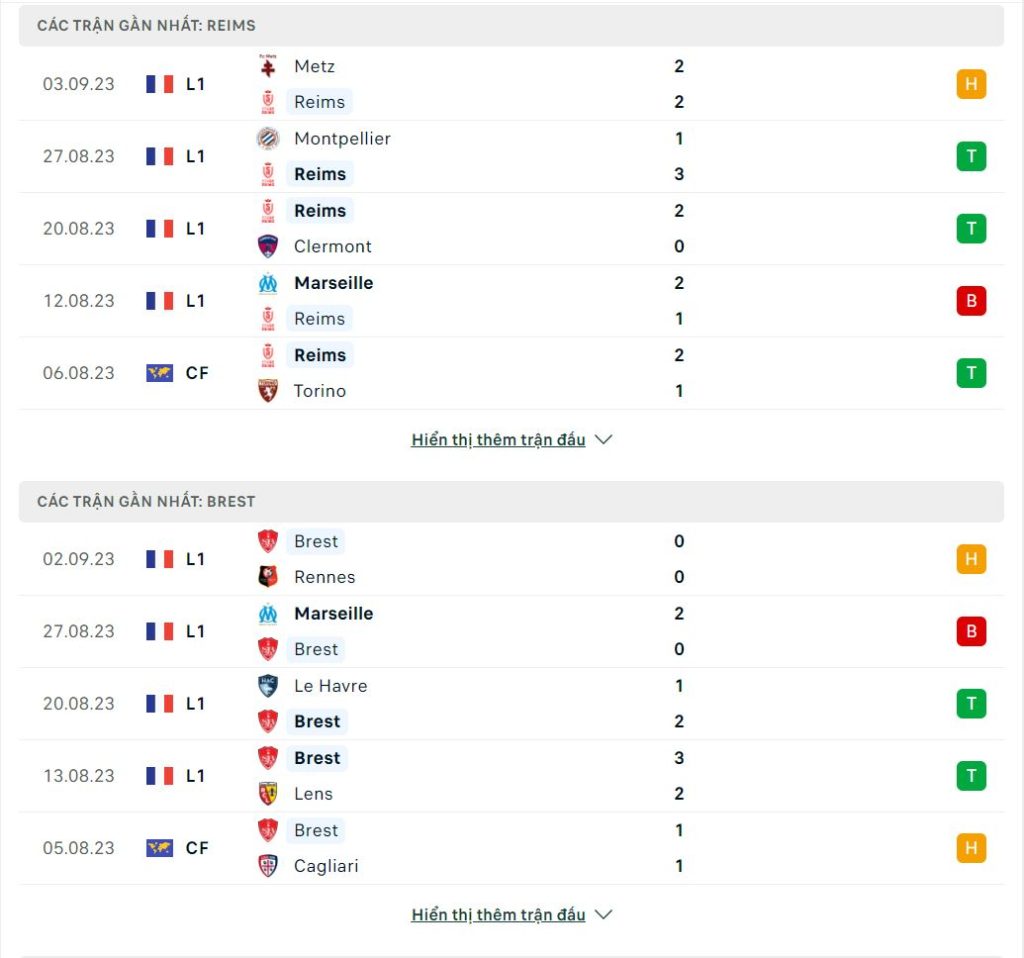Click the Marseille logo in Reims match list
This screenshot has height=958, width=1024.
[x=268, y=283]
